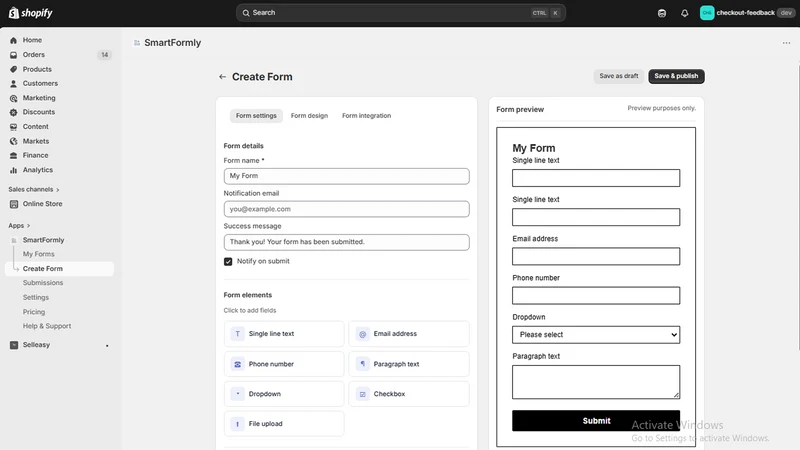Open the Please select dropdown in preview
The width and height of the screenshot is (800, 450).
[x=596, y=335]
